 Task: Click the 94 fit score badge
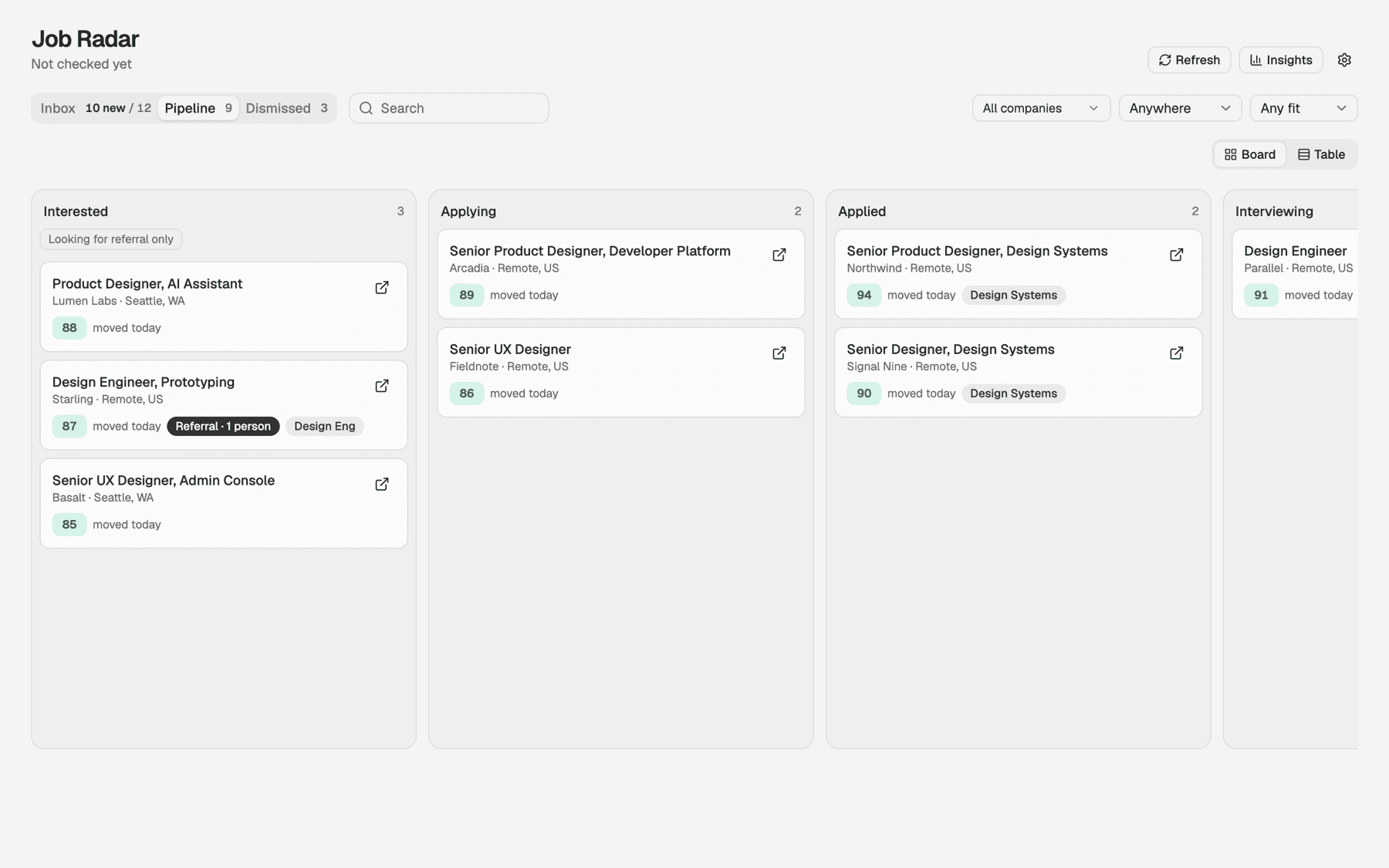click(x=863, y=295)
